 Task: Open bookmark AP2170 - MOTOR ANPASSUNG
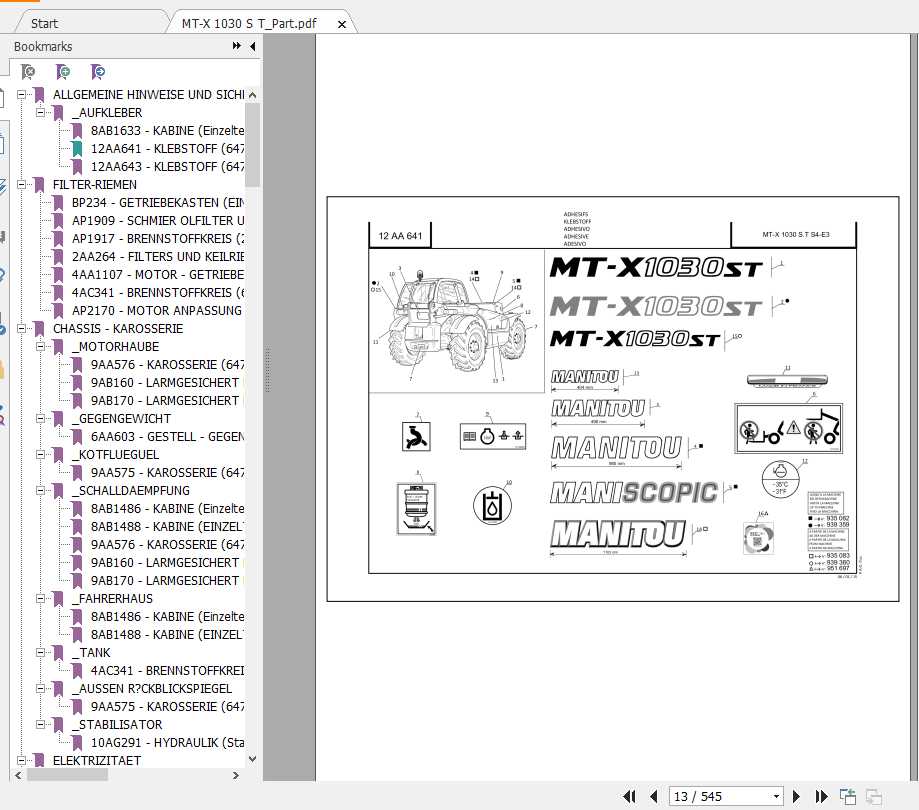[156, 311]
